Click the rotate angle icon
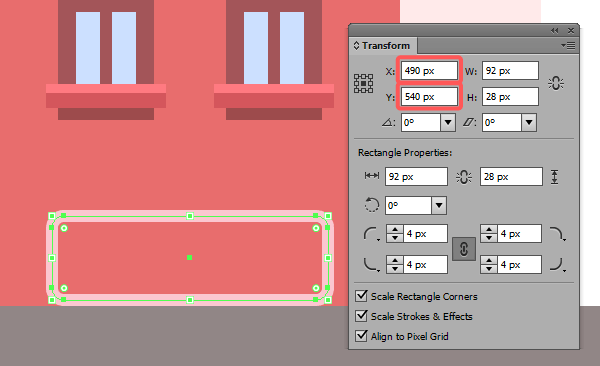 [x=388, y=123]
